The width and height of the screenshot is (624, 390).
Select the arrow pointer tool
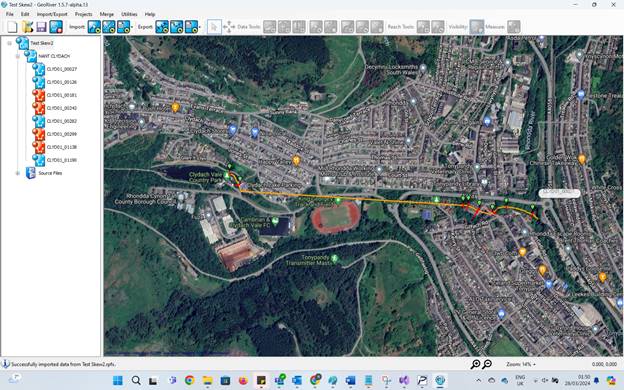coord(214,27)
